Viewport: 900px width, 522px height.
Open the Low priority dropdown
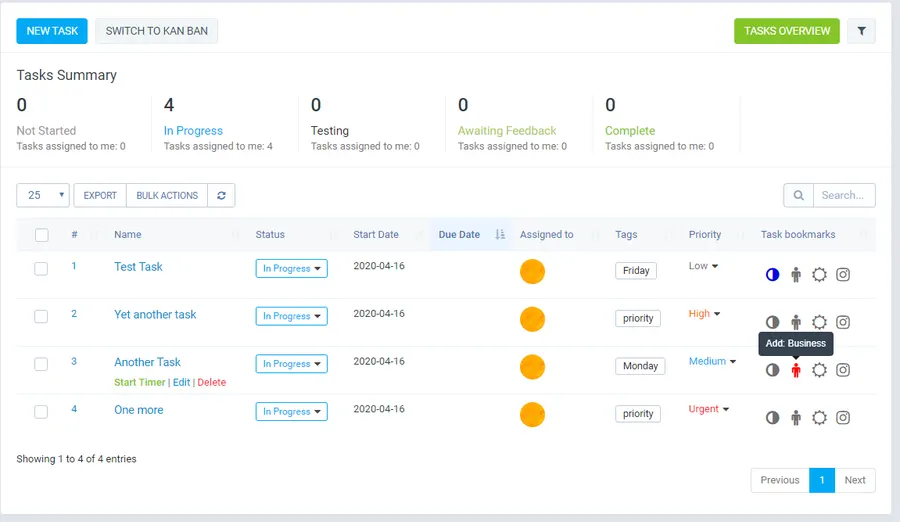tap(703, 266)
